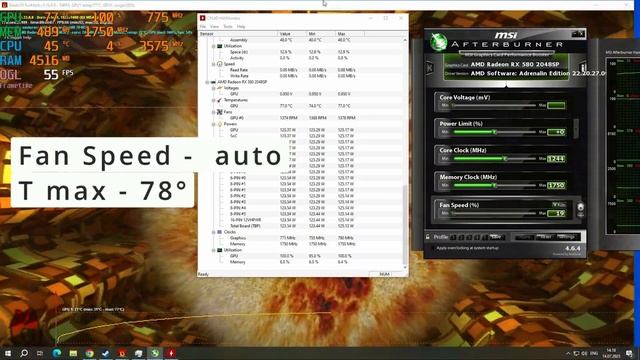Collapse the lower Utilization group under Clocks

click(213, 250)
